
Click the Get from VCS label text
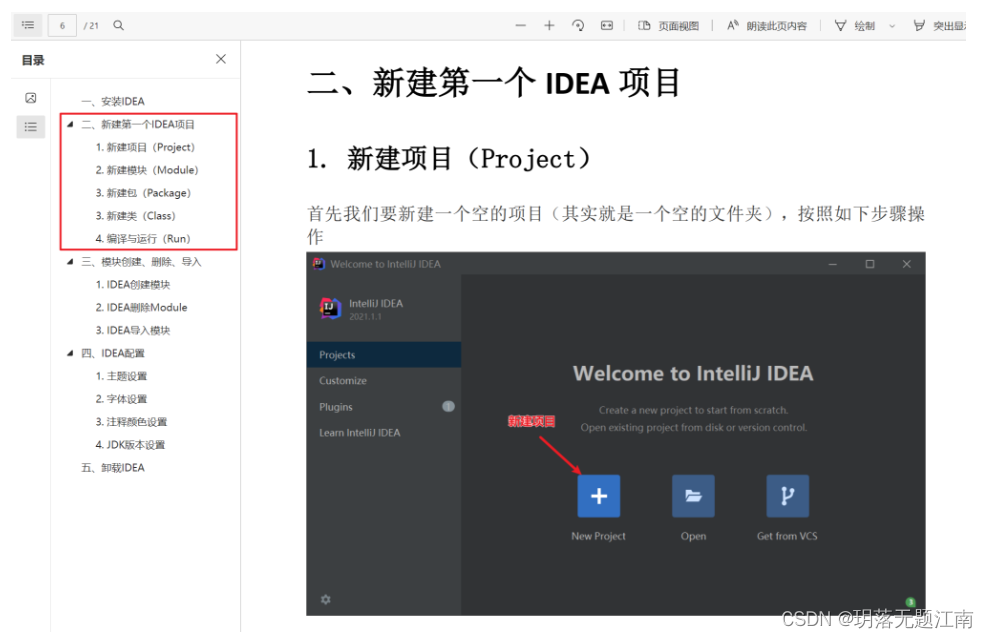pyautogui.click(x=787, y=536)
